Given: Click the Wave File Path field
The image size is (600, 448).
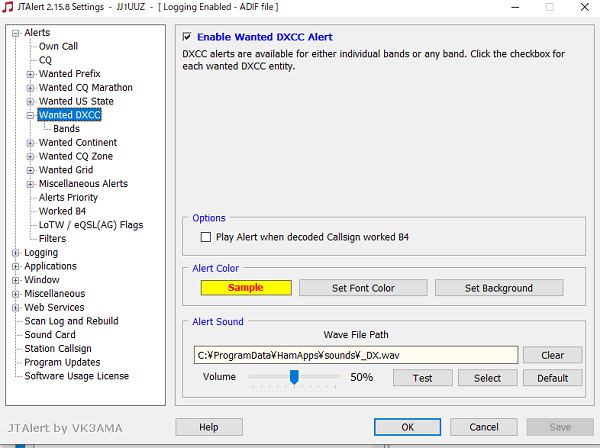Looking at the screenshot, I should click(x=356, y=355).
